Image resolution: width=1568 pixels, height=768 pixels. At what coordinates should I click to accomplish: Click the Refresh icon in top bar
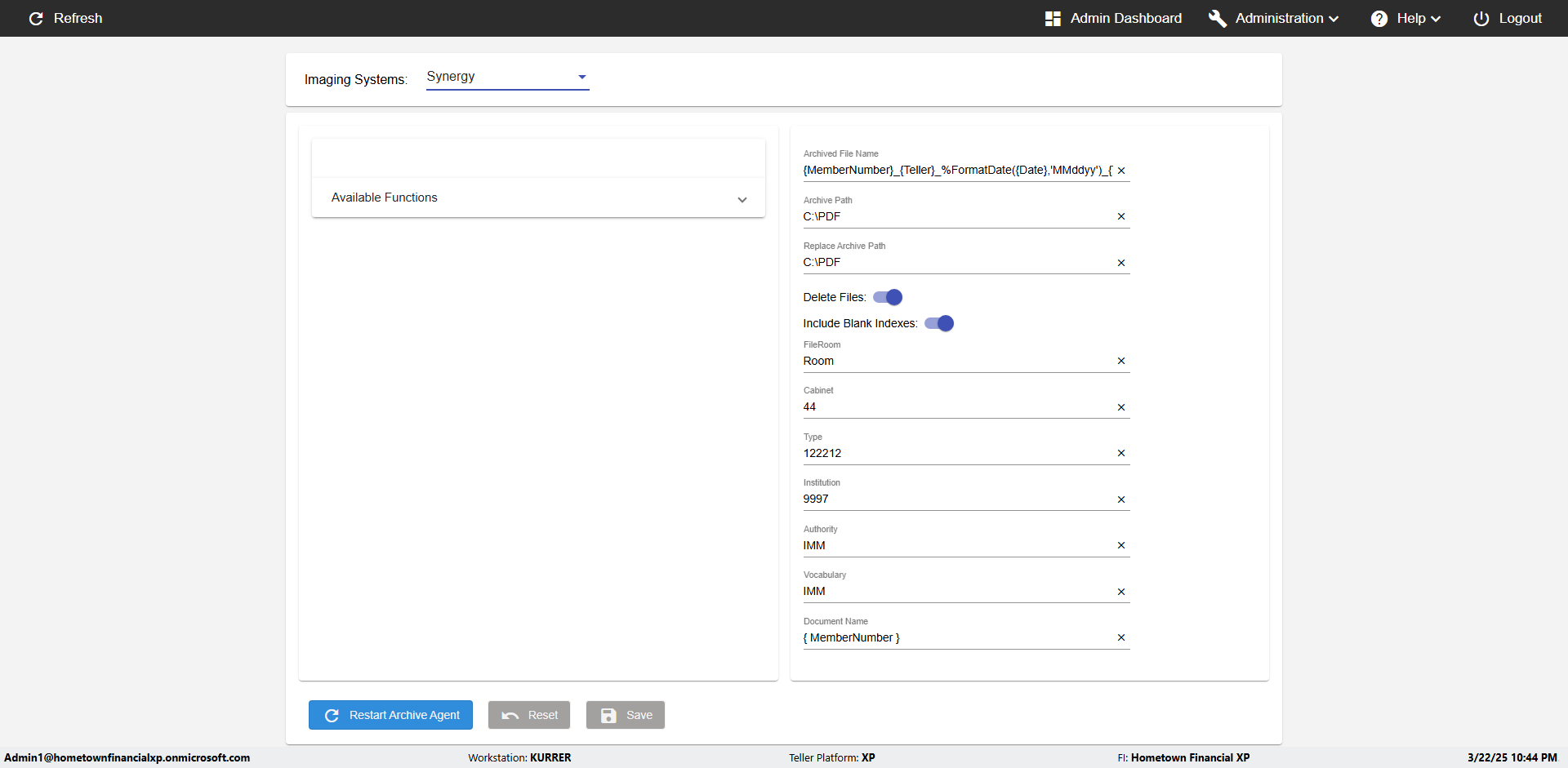pyautogui.click(x=36, y=19)
